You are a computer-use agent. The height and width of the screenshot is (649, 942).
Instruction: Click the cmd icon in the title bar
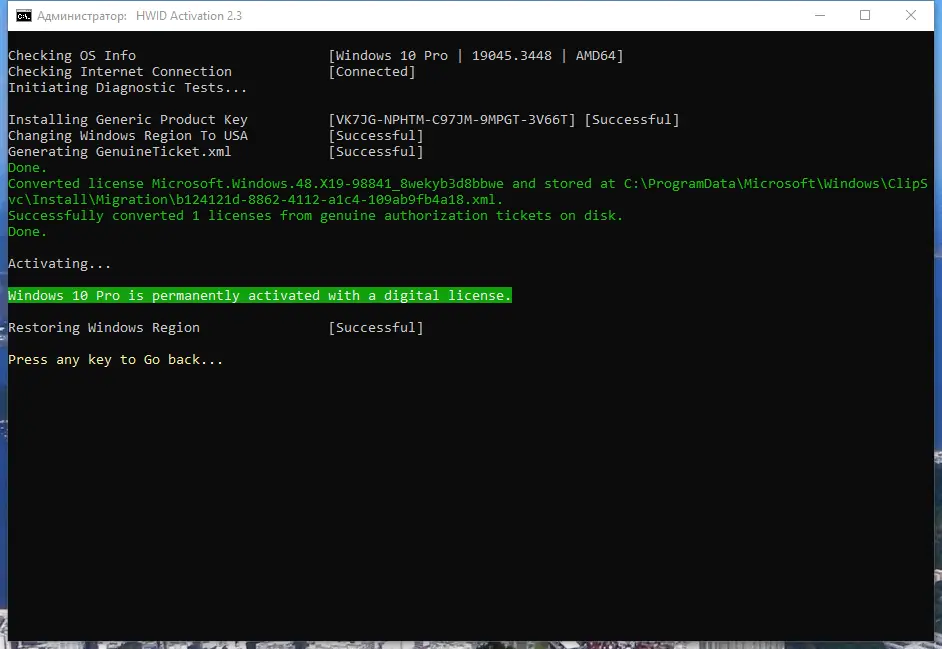(x=23, y=16)
